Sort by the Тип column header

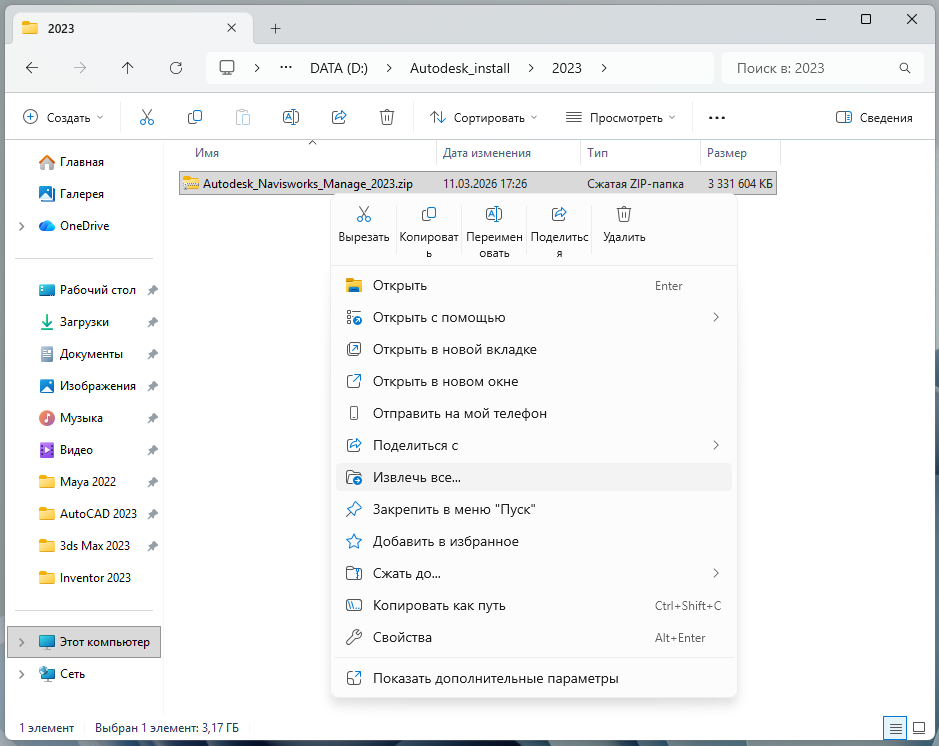[x=640, y=153]
